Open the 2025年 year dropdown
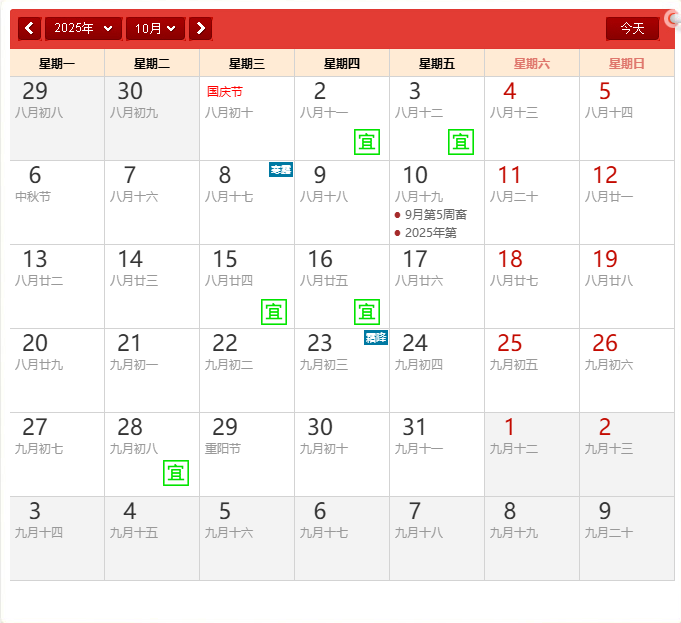Image resolution: width=681 pixels, height=623 pixels. click(x=83, y=29)
